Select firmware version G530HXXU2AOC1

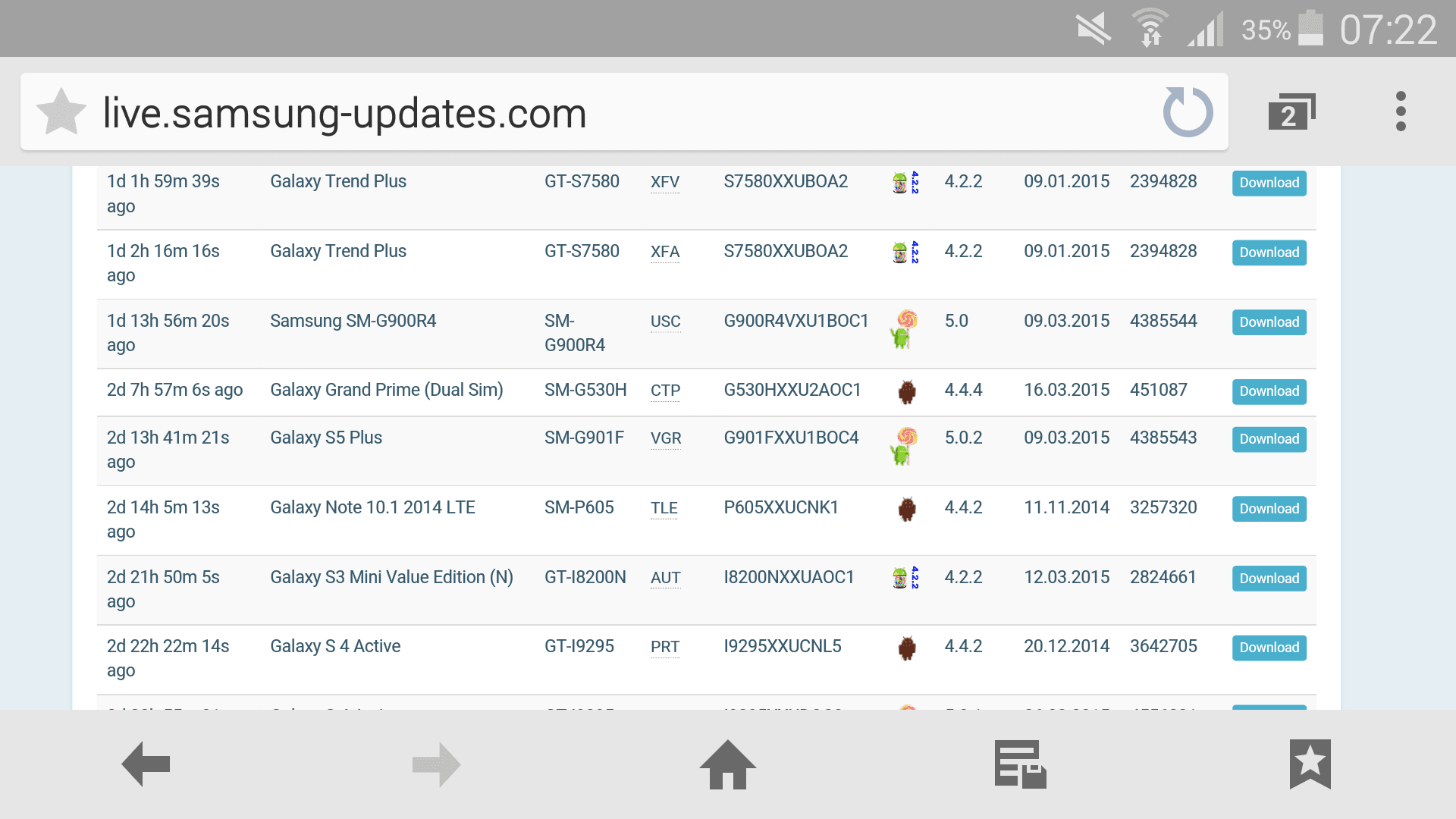pos(792,390)
